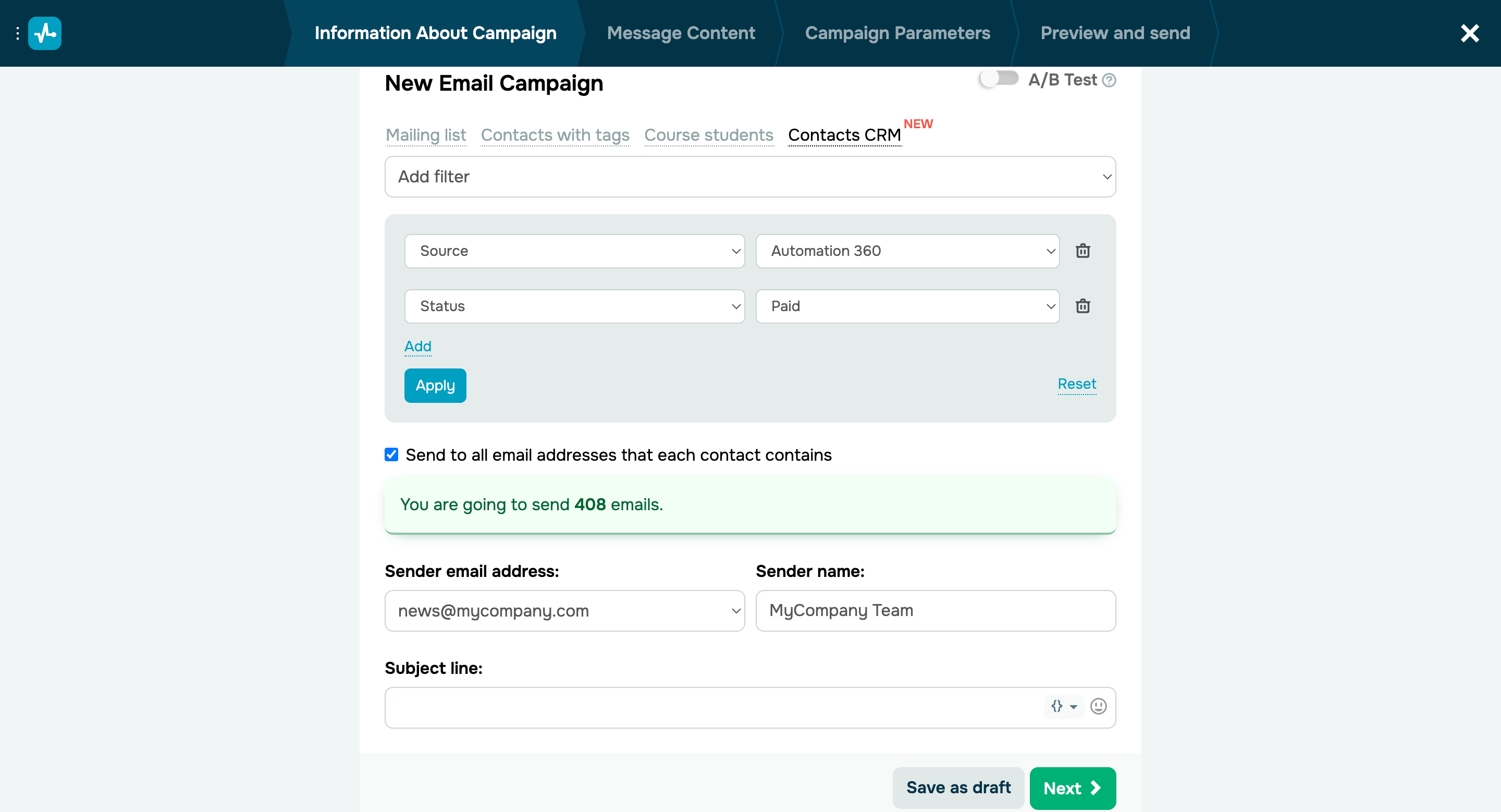Change sender email address via its dropdown
The width and height of the screenshot is (1501, 812).
coord(564,610)
